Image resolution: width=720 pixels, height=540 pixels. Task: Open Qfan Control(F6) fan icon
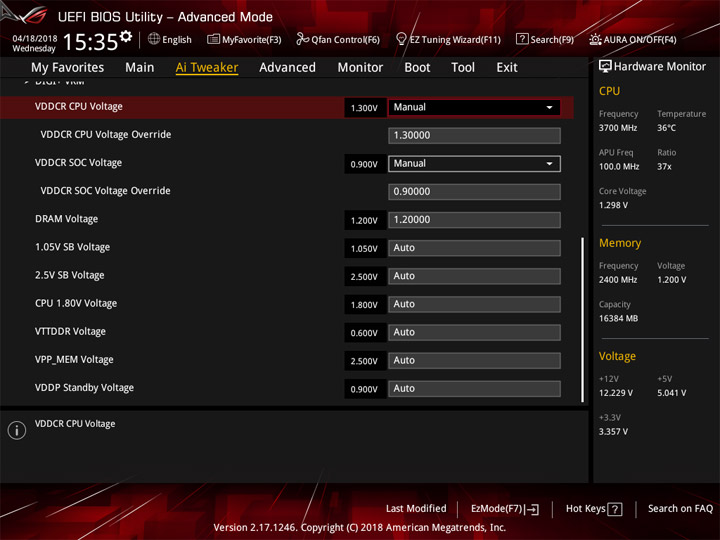coord(303,39)
